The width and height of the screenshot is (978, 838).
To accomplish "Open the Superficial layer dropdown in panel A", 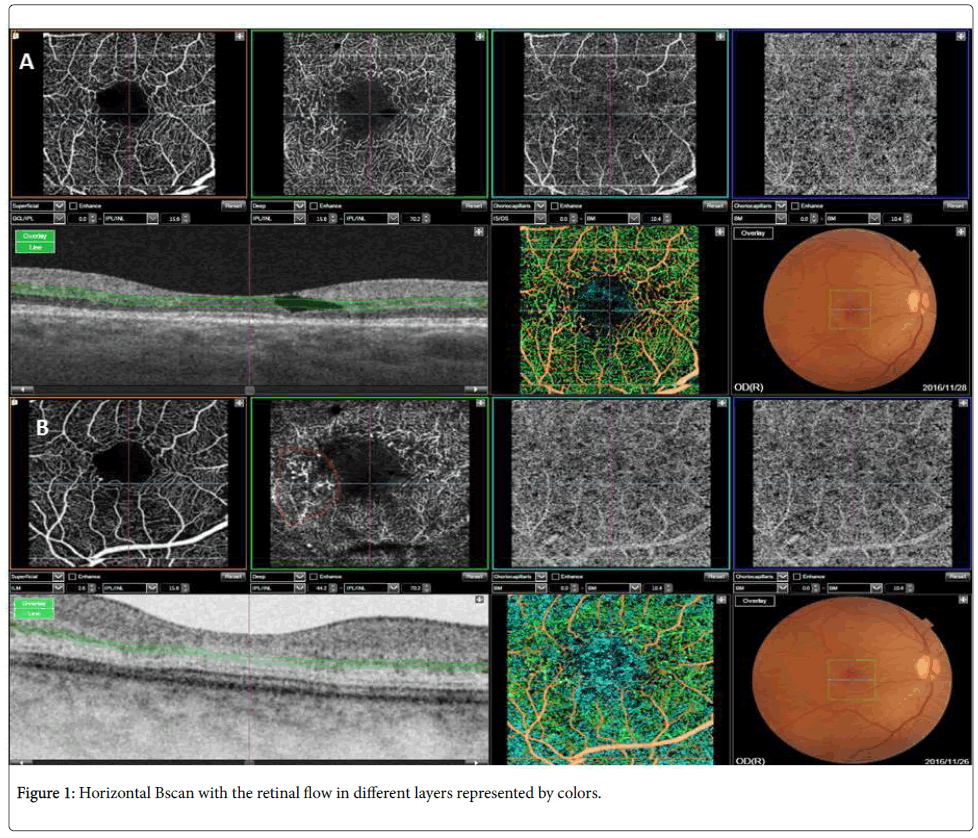I will pos(58,205).
